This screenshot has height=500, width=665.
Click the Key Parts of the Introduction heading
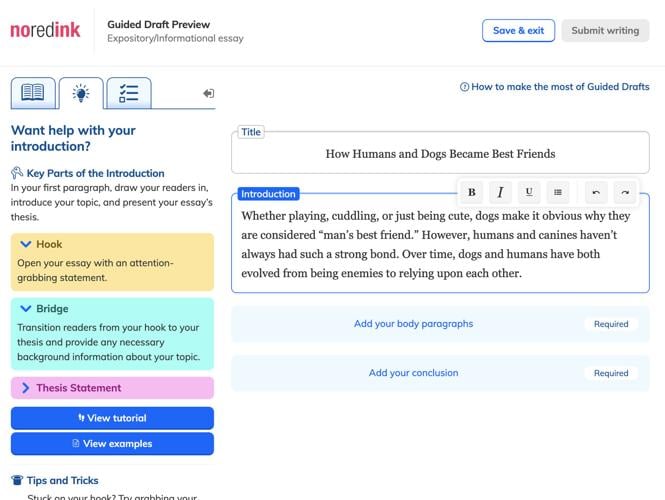[95, 173]
